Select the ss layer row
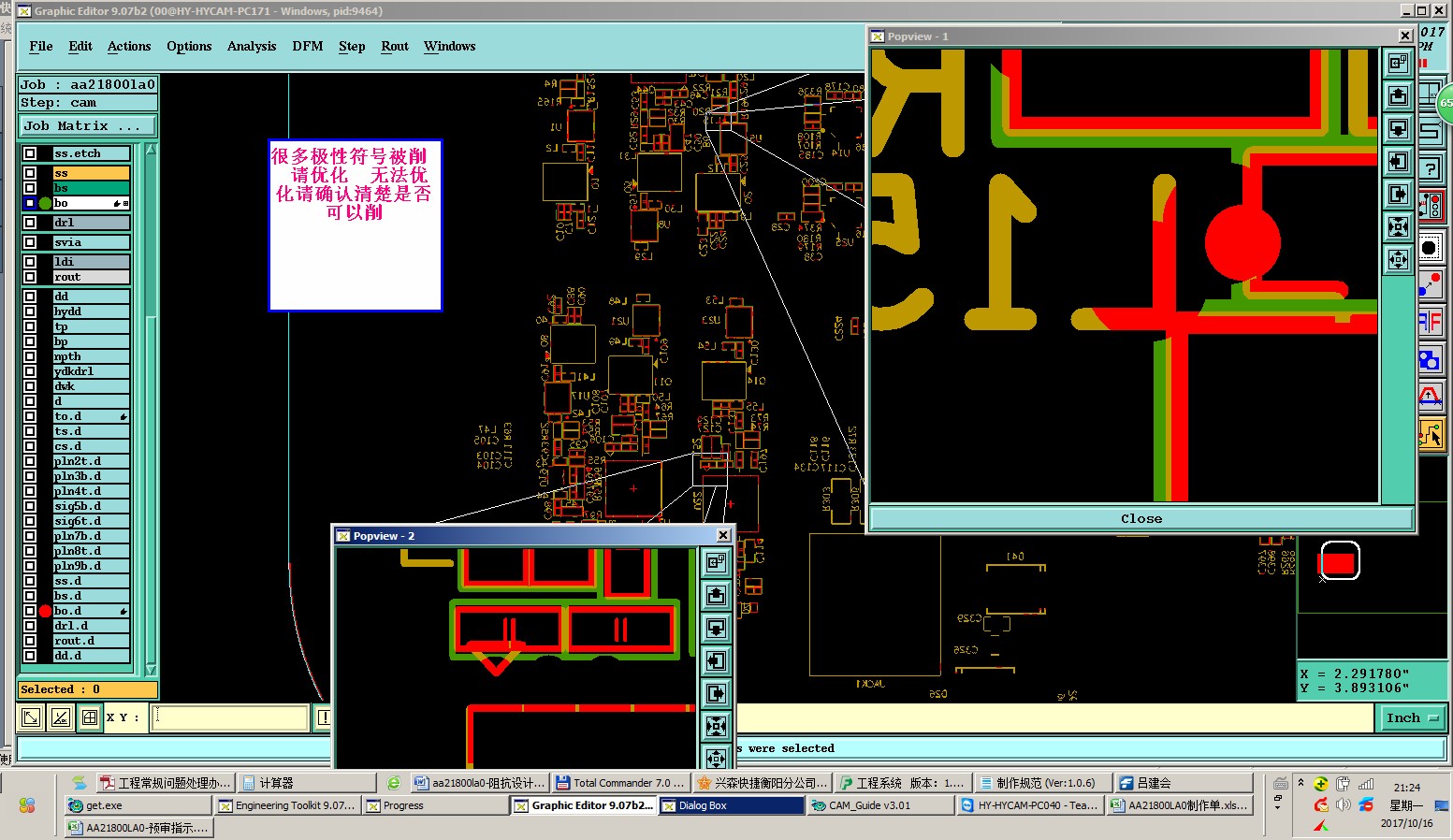The height and width of the screenshot is (840, 1453). [91, 173]
